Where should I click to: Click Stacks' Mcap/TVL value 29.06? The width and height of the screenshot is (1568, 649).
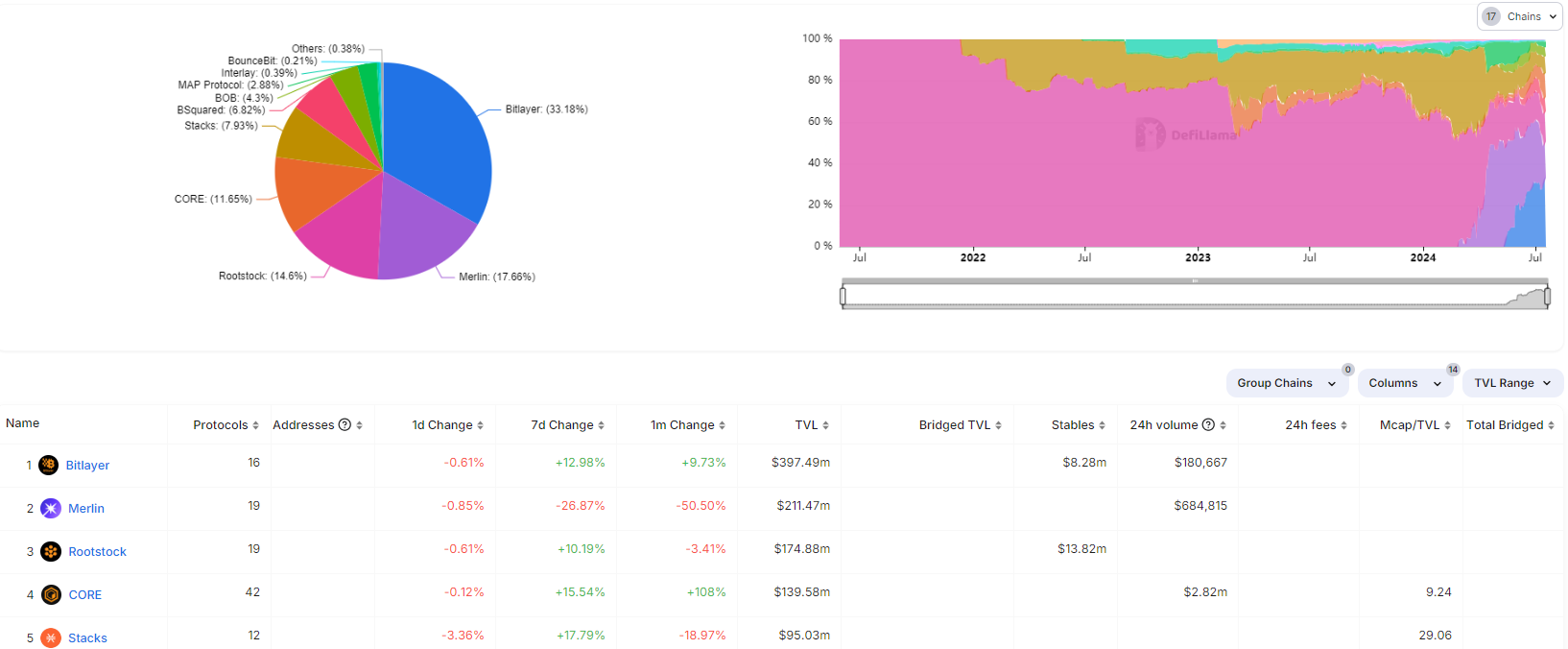tap(1436, 636)
